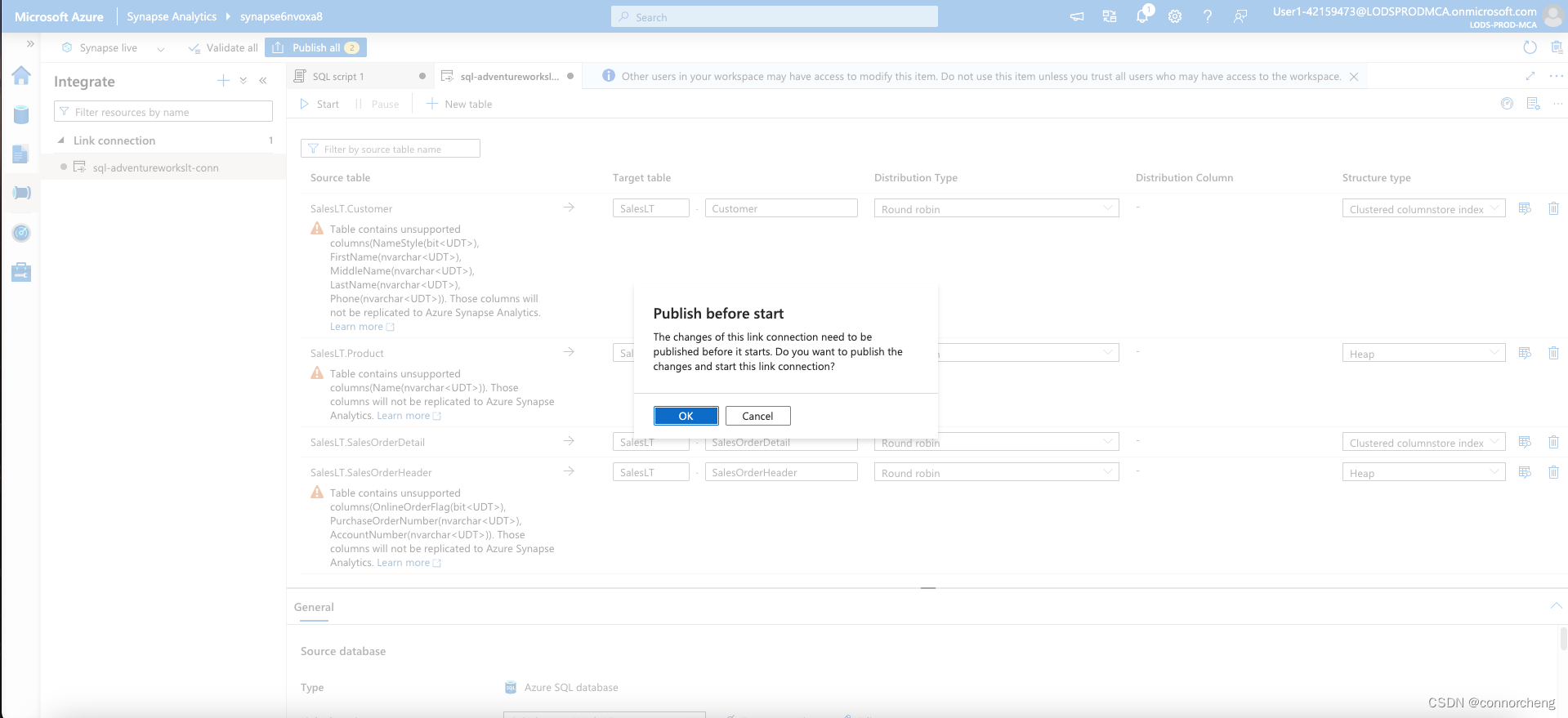The height and width of the screenshot is (718, 1568).
Task: Switch to sql-adventureworkslt link connection tab
Action: [x=507, y=76]
